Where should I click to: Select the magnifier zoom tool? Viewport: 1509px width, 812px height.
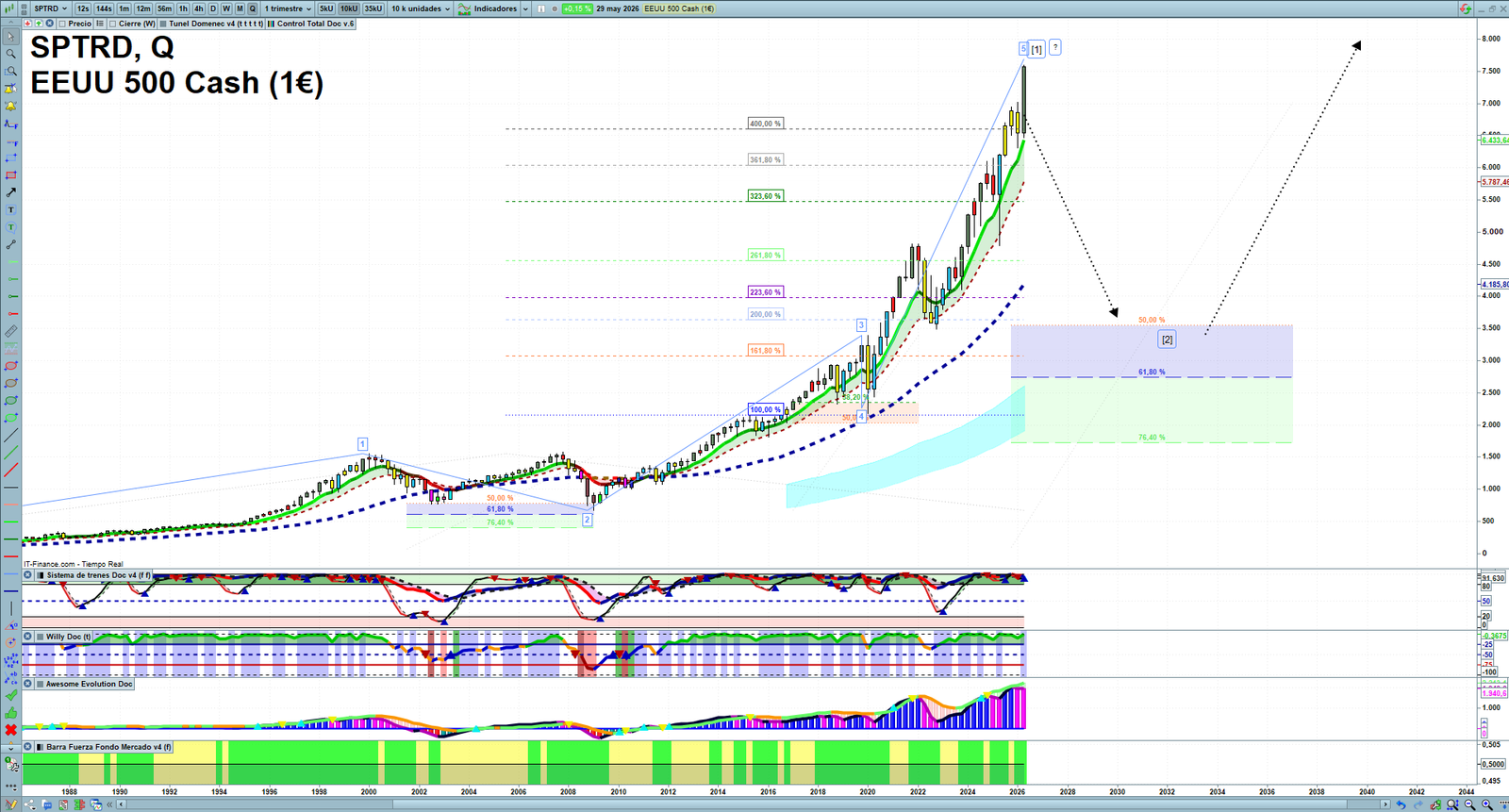(11, 54)
